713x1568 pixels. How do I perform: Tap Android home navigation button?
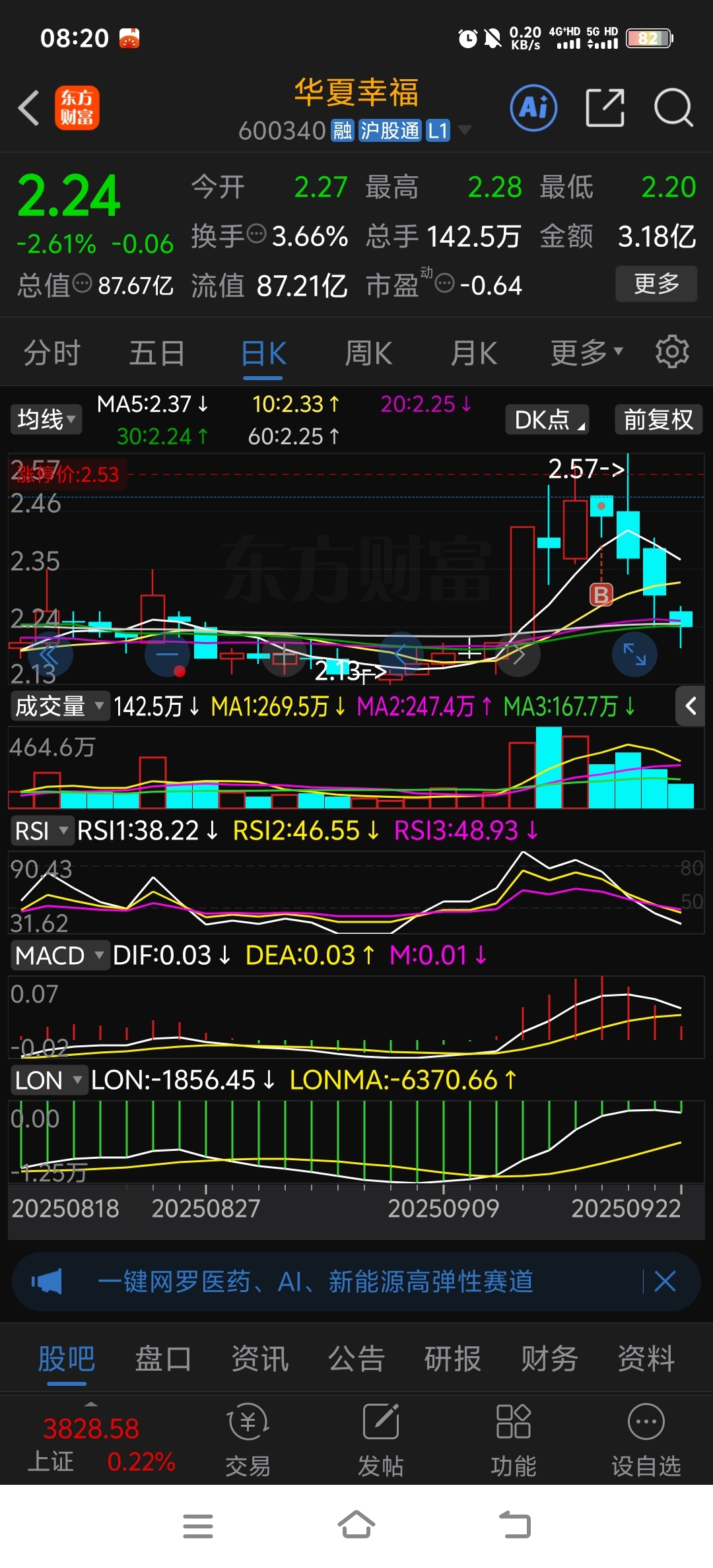[x=356, y=1524]
